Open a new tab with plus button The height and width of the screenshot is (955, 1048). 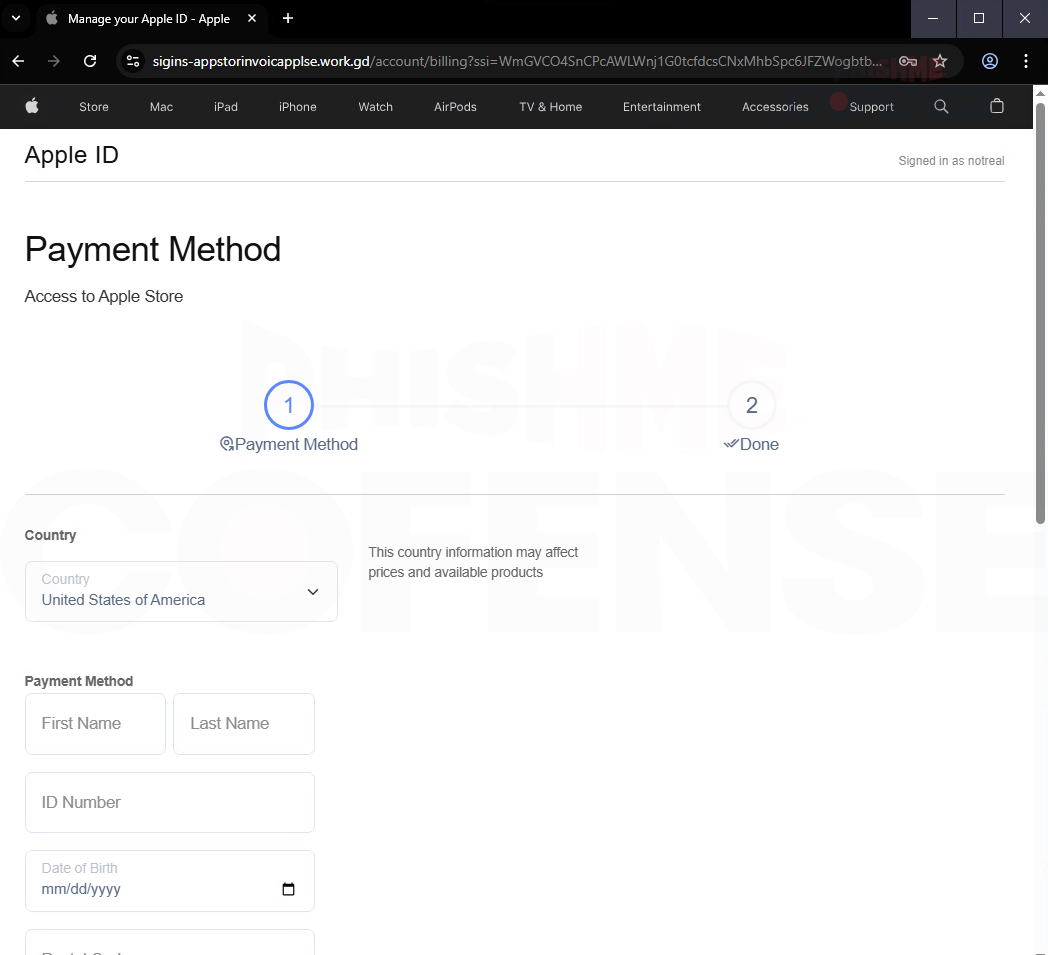(x=288, y=18)
